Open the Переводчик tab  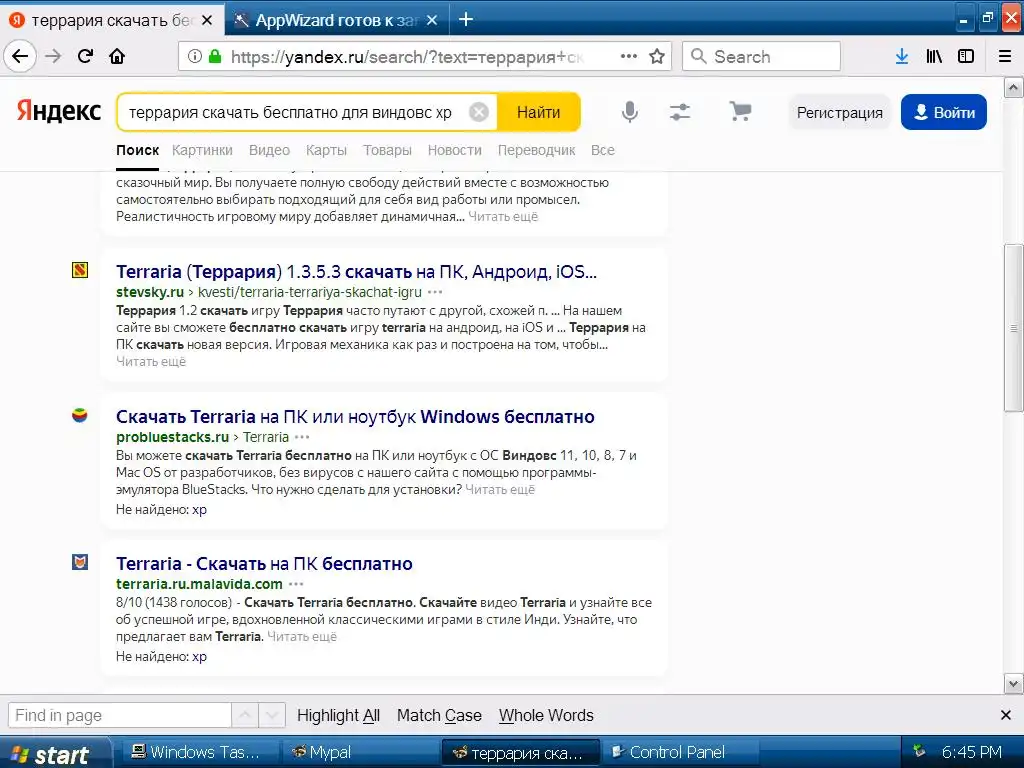pyautogui.click(x=536, y=150)
